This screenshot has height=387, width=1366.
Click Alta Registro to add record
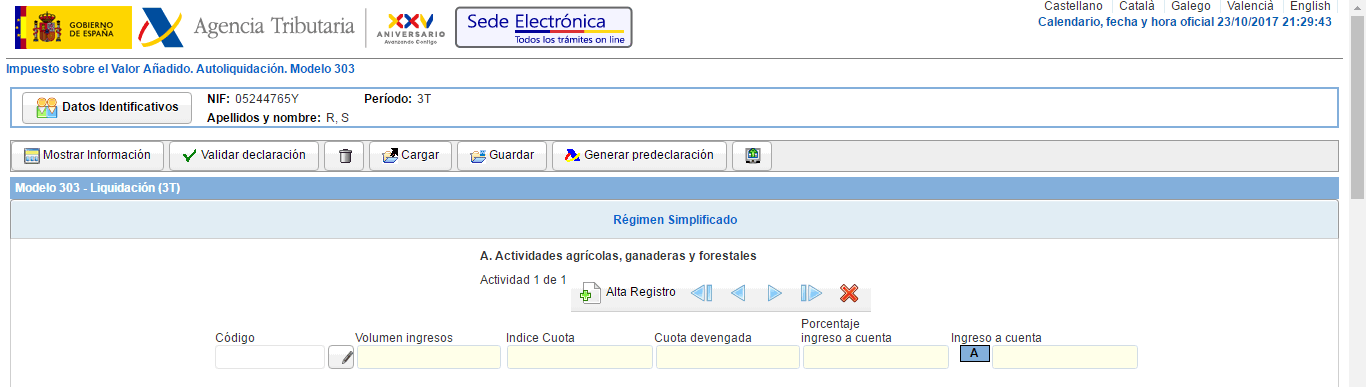(x=628, y=293)
